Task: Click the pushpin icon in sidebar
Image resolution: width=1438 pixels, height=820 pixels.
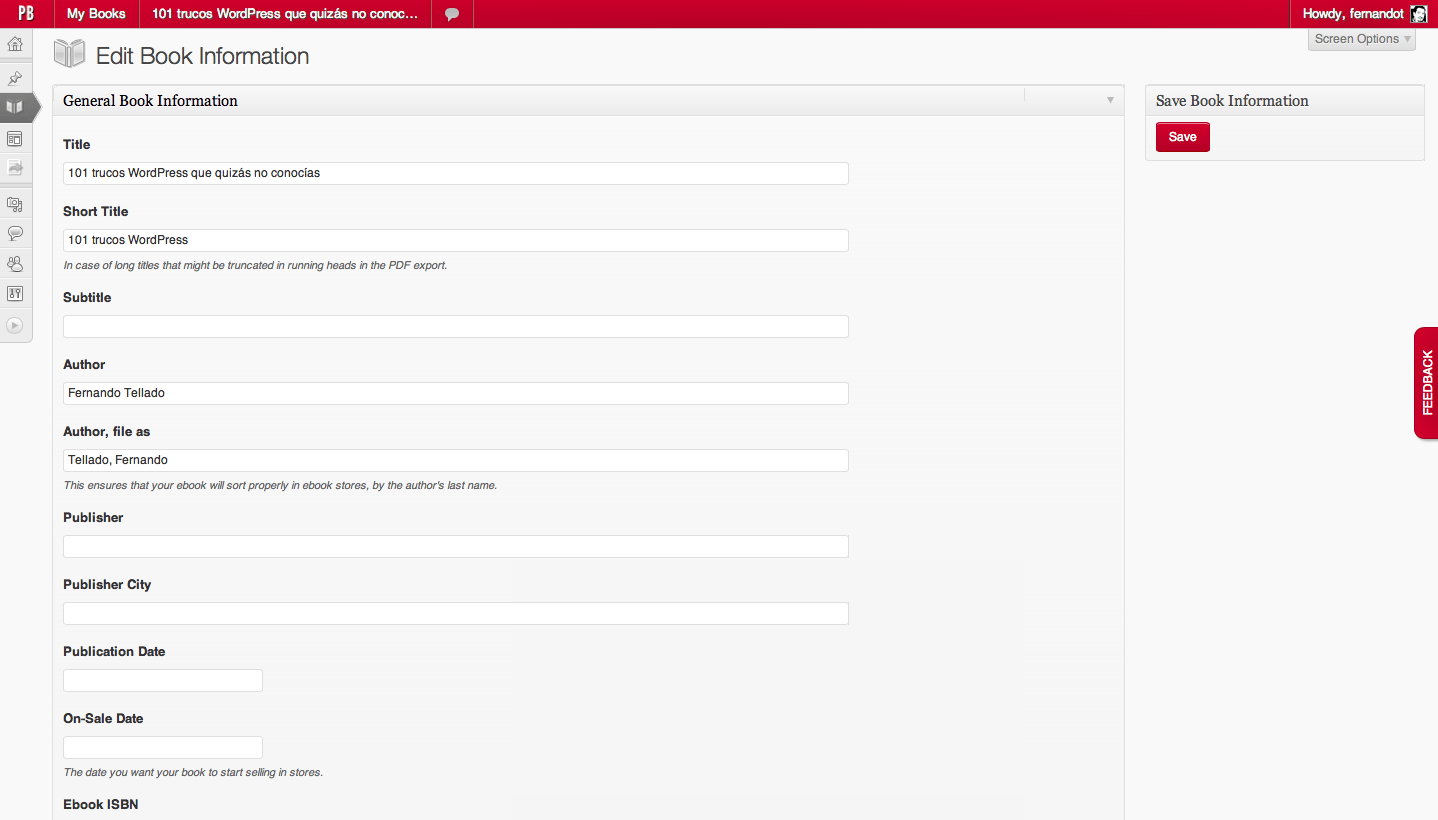Action: 15,78
